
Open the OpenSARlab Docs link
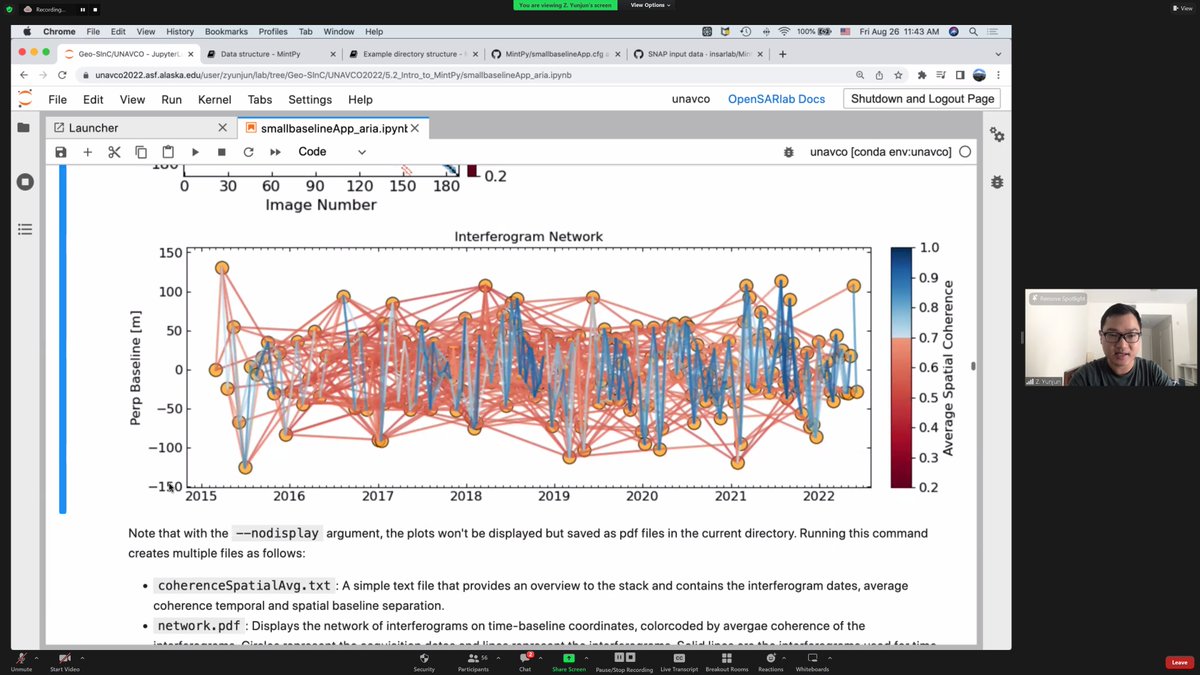click(x=776, y=99)
